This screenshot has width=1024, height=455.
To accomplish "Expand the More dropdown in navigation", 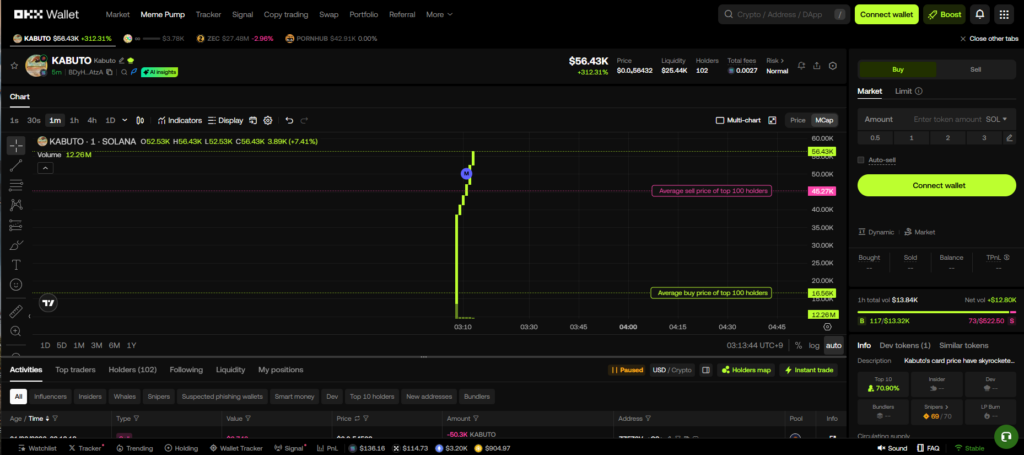I will [439, 15].
